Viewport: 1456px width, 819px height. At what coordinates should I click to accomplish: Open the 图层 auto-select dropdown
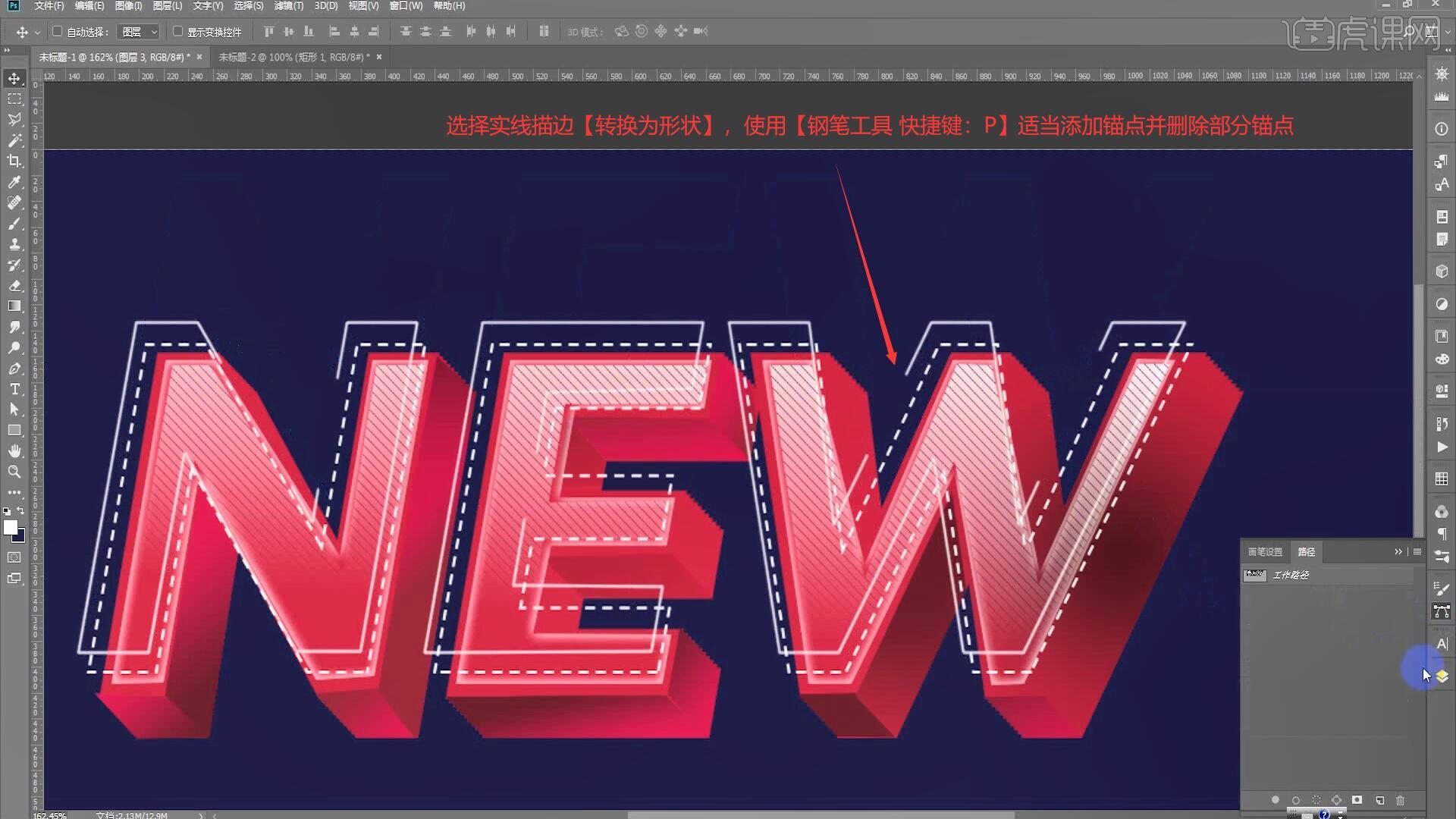(x=138, y=32)
